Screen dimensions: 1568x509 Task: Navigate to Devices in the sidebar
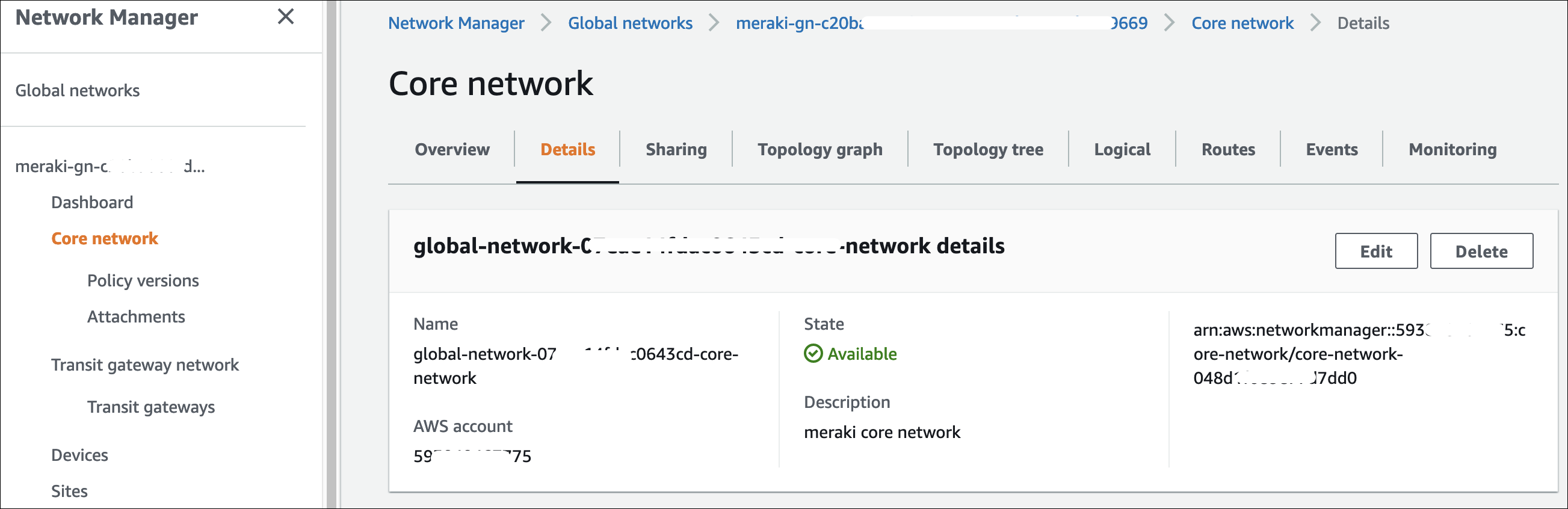79,455
